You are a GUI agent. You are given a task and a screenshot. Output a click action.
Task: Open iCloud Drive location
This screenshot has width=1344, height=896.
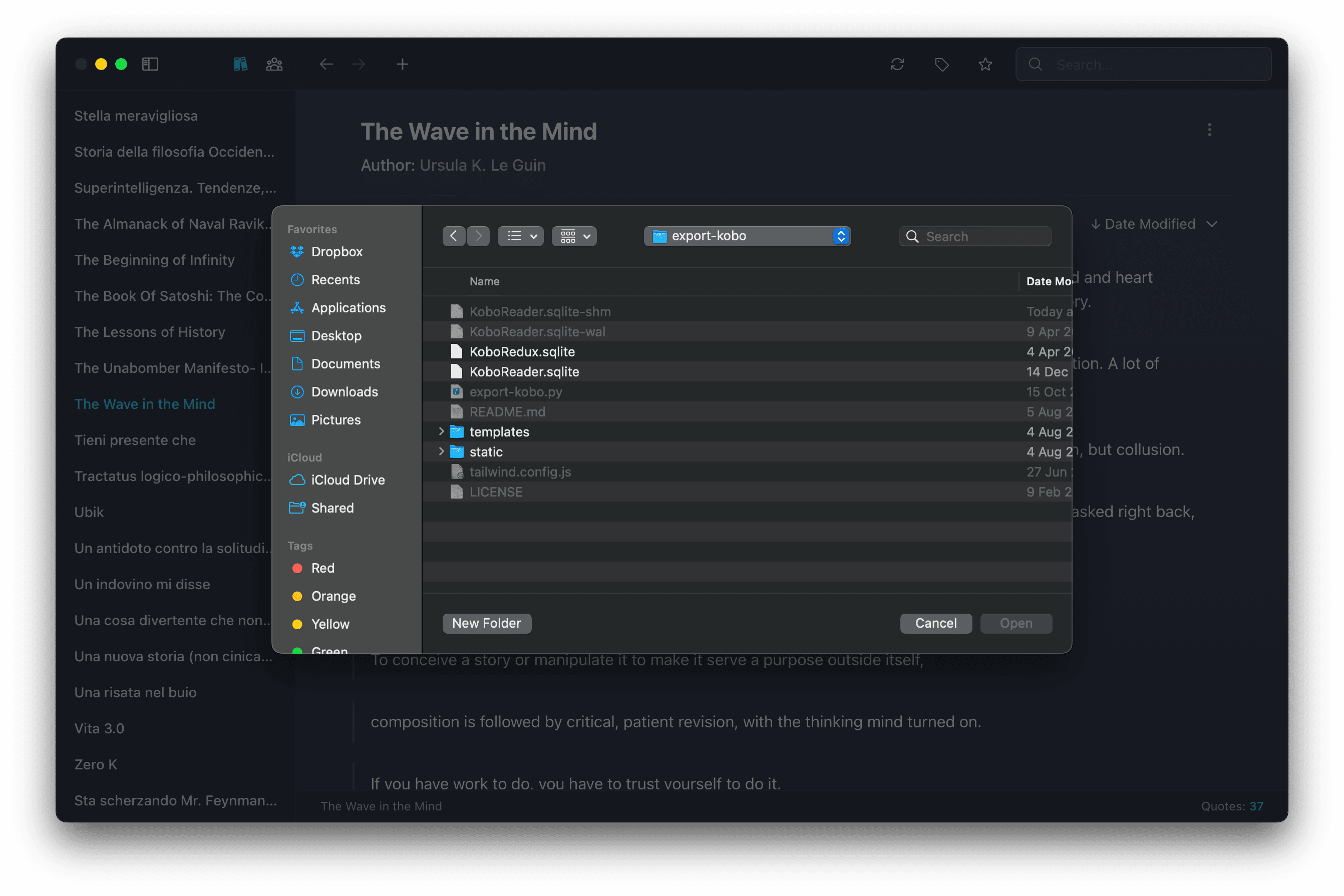coord(348,480)
